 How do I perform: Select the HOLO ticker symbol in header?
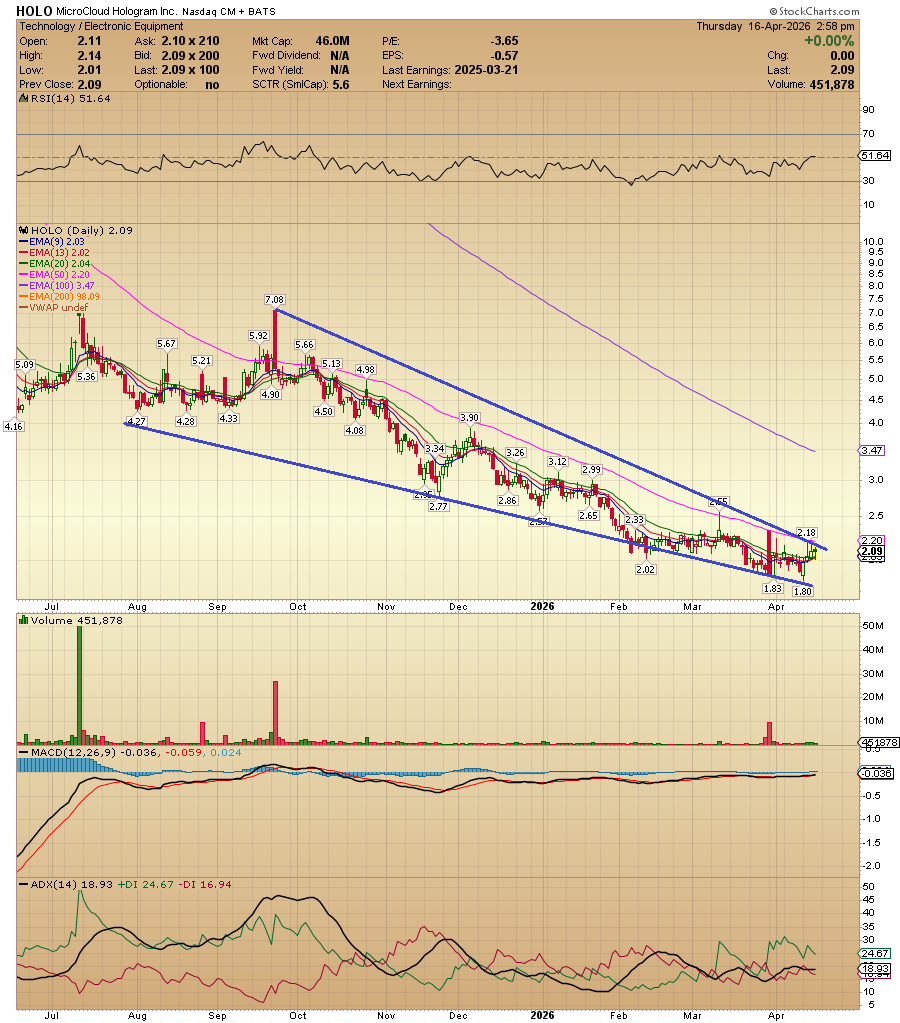coord(34,11)
